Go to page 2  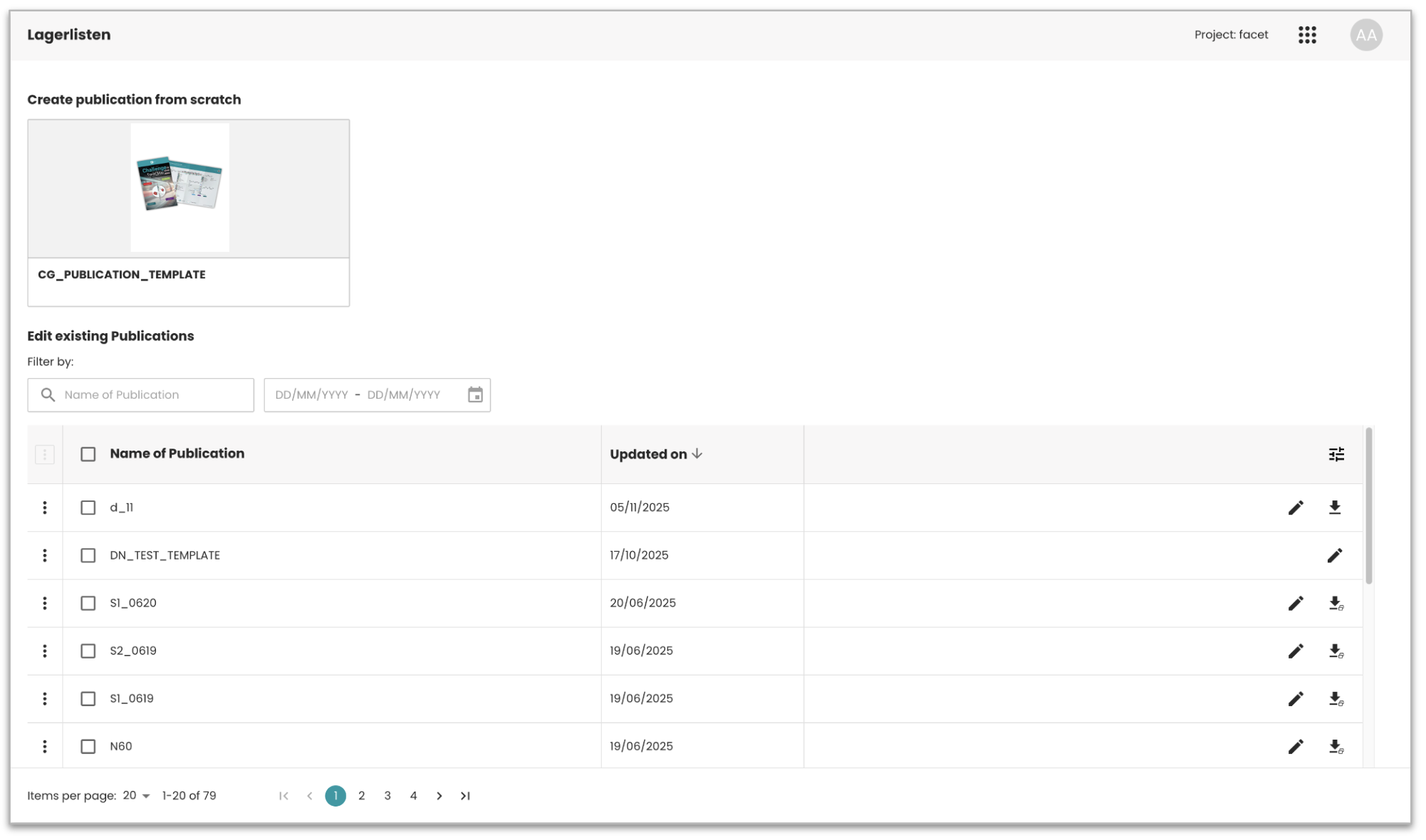click(361, 796)
